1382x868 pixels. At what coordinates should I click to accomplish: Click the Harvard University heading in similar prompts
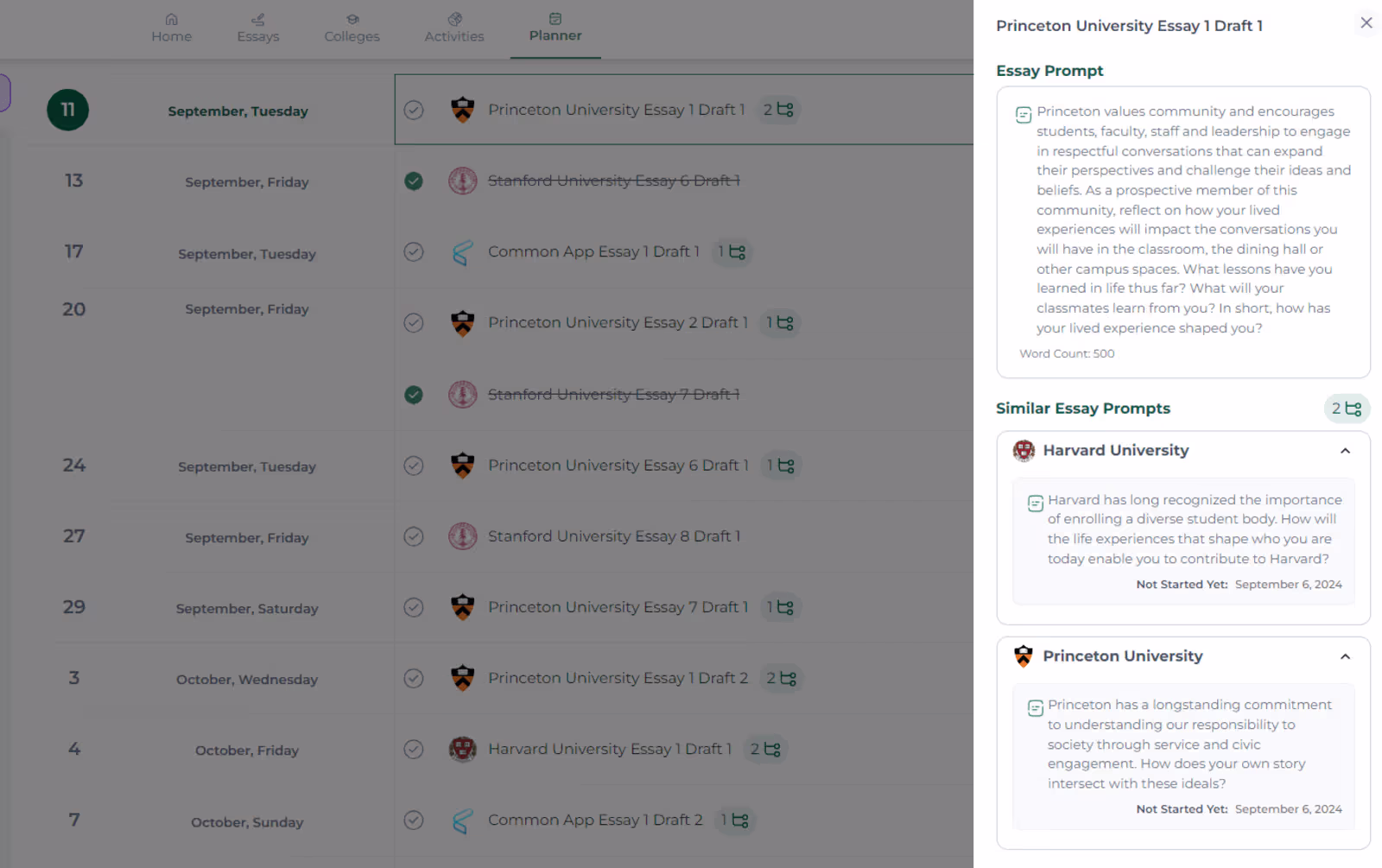click(x=1116, y=450)
